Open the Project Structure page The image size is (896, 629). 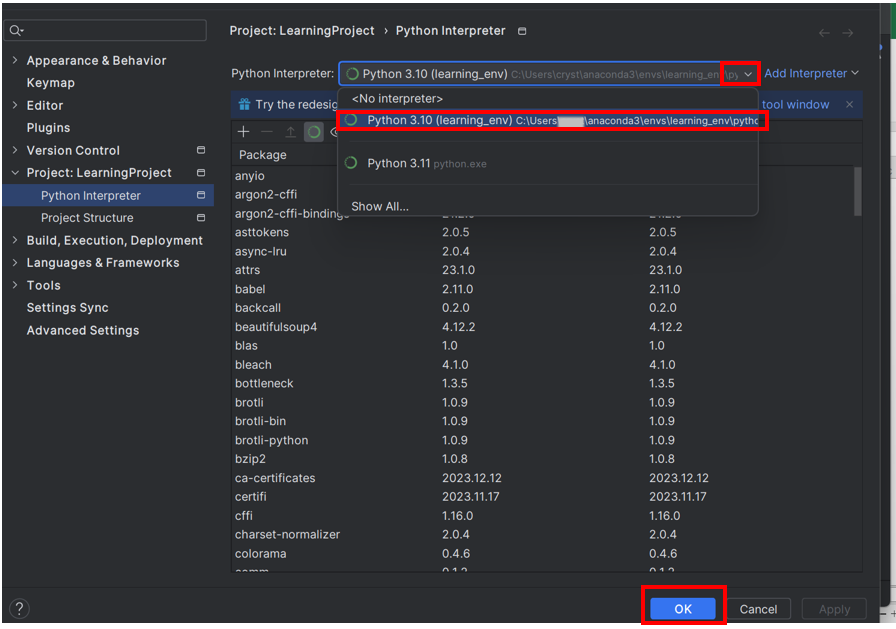[x=87, y=218]
